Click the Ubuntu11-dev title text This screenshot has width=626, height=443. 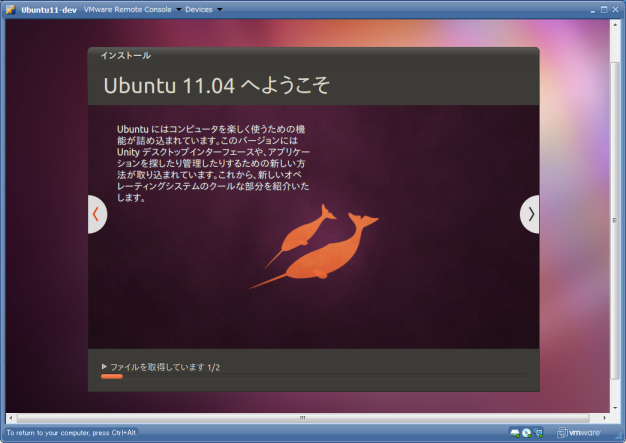point(49,10)
